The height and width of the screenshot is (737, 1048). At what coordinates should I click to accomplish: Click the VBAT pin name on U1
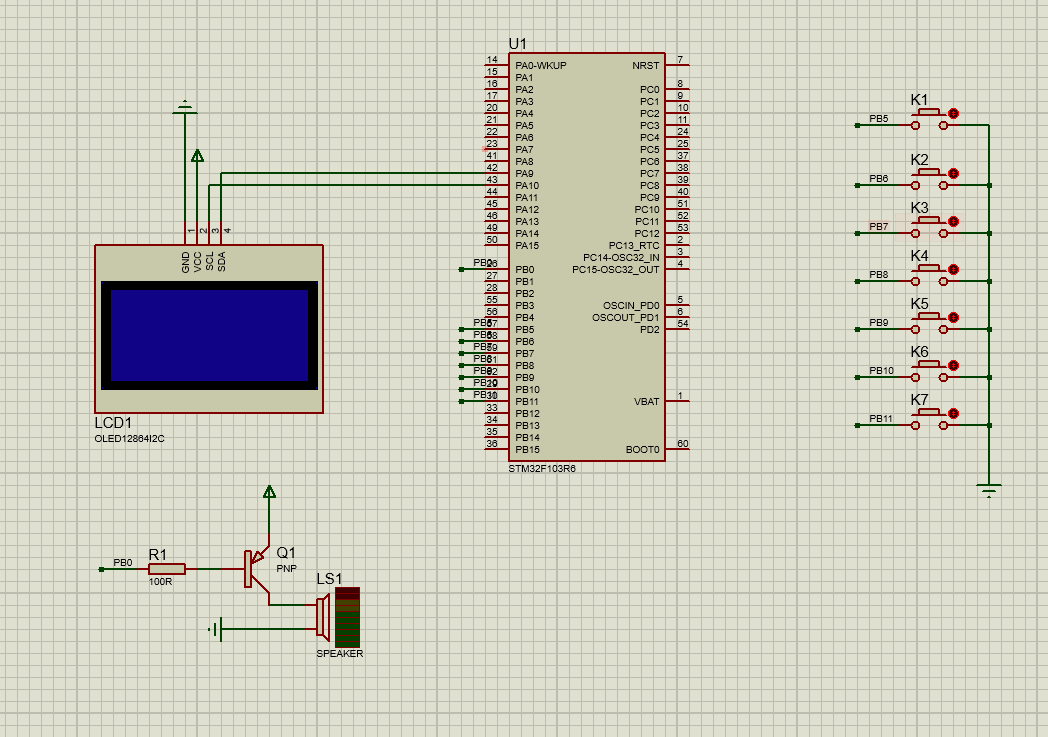pyautogui.click(x=646, y=402)
